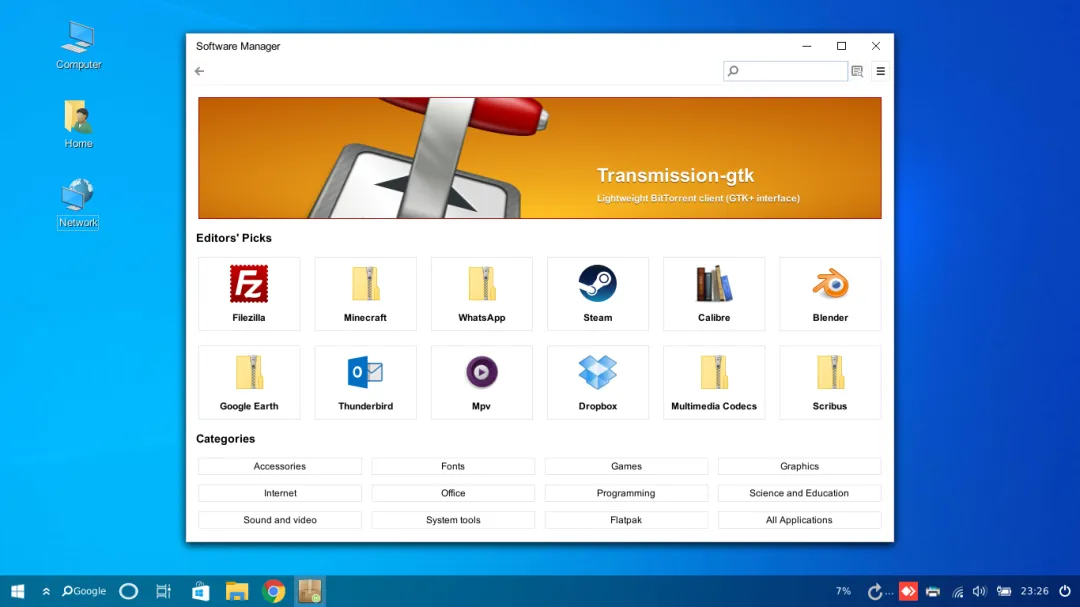Select the Scribus app tile
Image resolution: width=1080 pixels, height=607 pixels.
click(x=830, y=382)
